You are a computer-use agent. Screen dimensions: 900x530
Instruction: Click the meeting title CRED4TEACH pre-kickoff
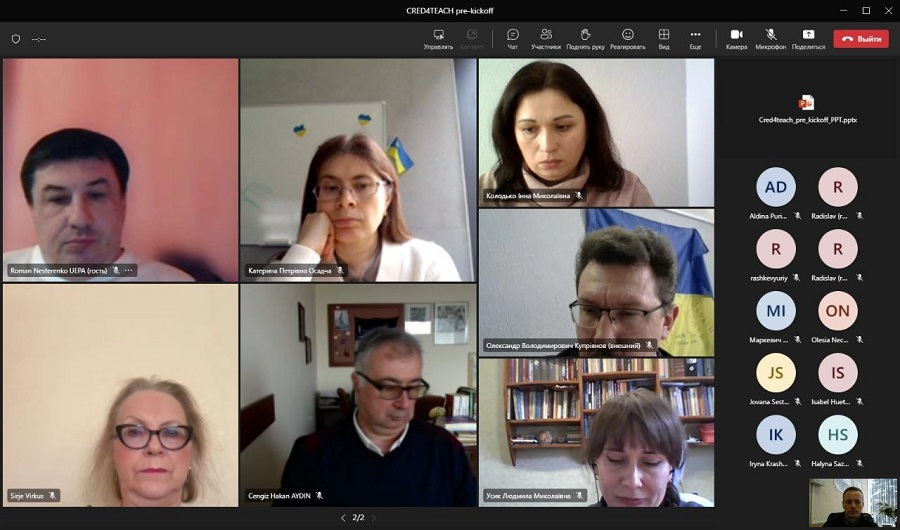point(449,11)
